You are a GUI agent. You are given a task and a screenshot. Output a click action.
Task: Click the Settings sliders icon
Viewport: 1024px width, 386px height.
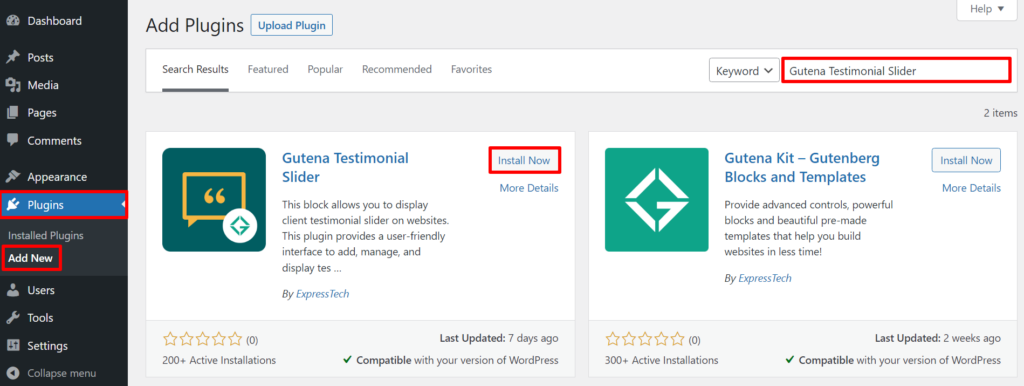[x=12, y=346]
